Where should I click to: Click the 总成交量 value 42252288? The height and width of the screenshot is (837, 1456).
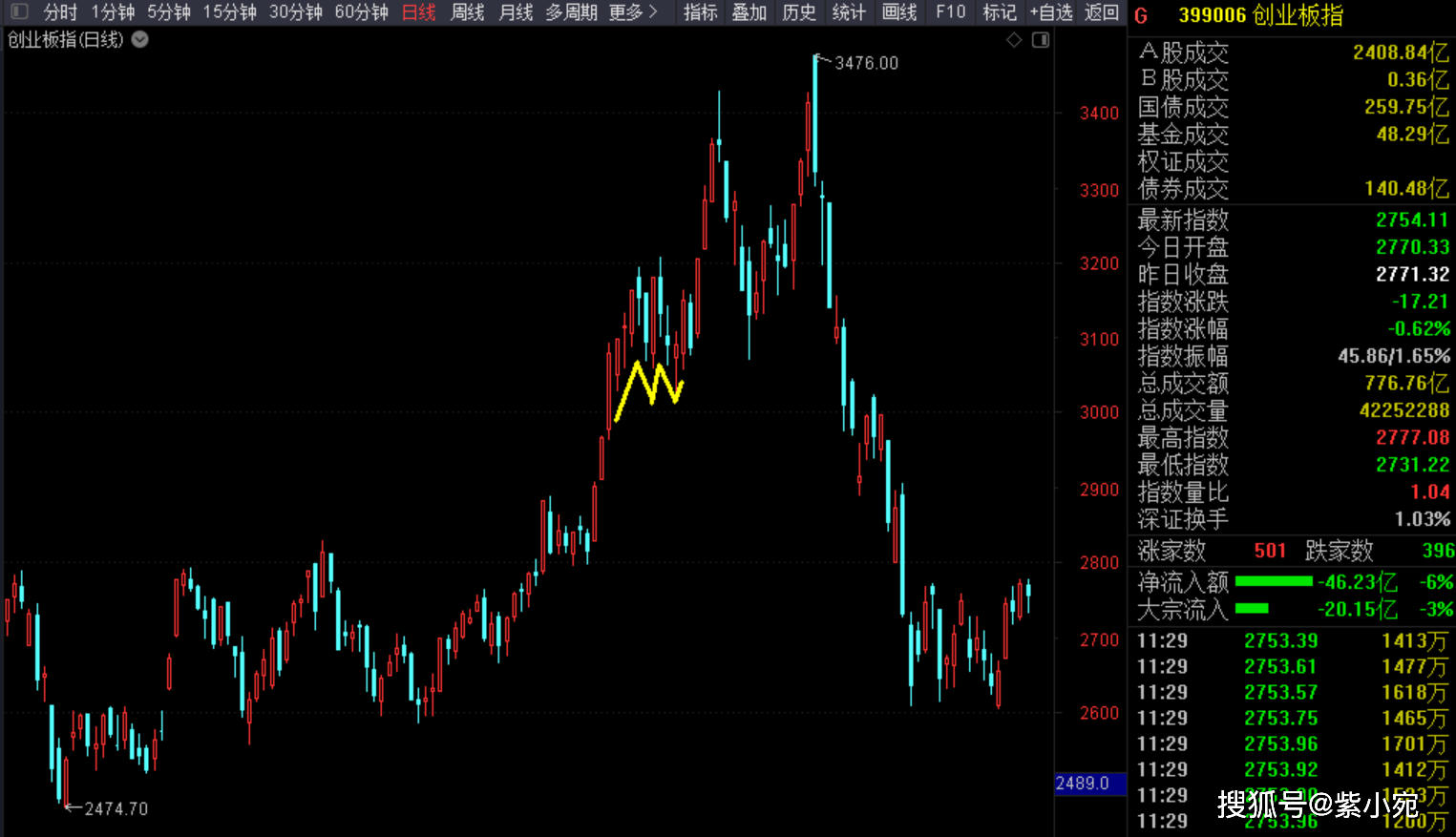pyautogui.click(x=1404, y=410)
